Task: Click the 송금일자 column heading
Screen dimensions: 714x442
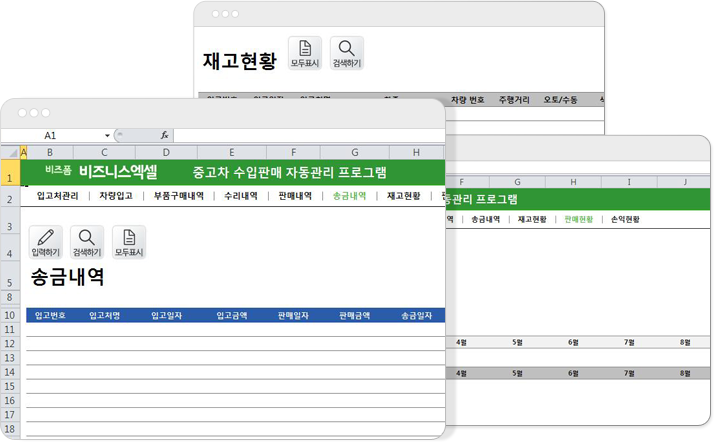Action: coord(416,315)
